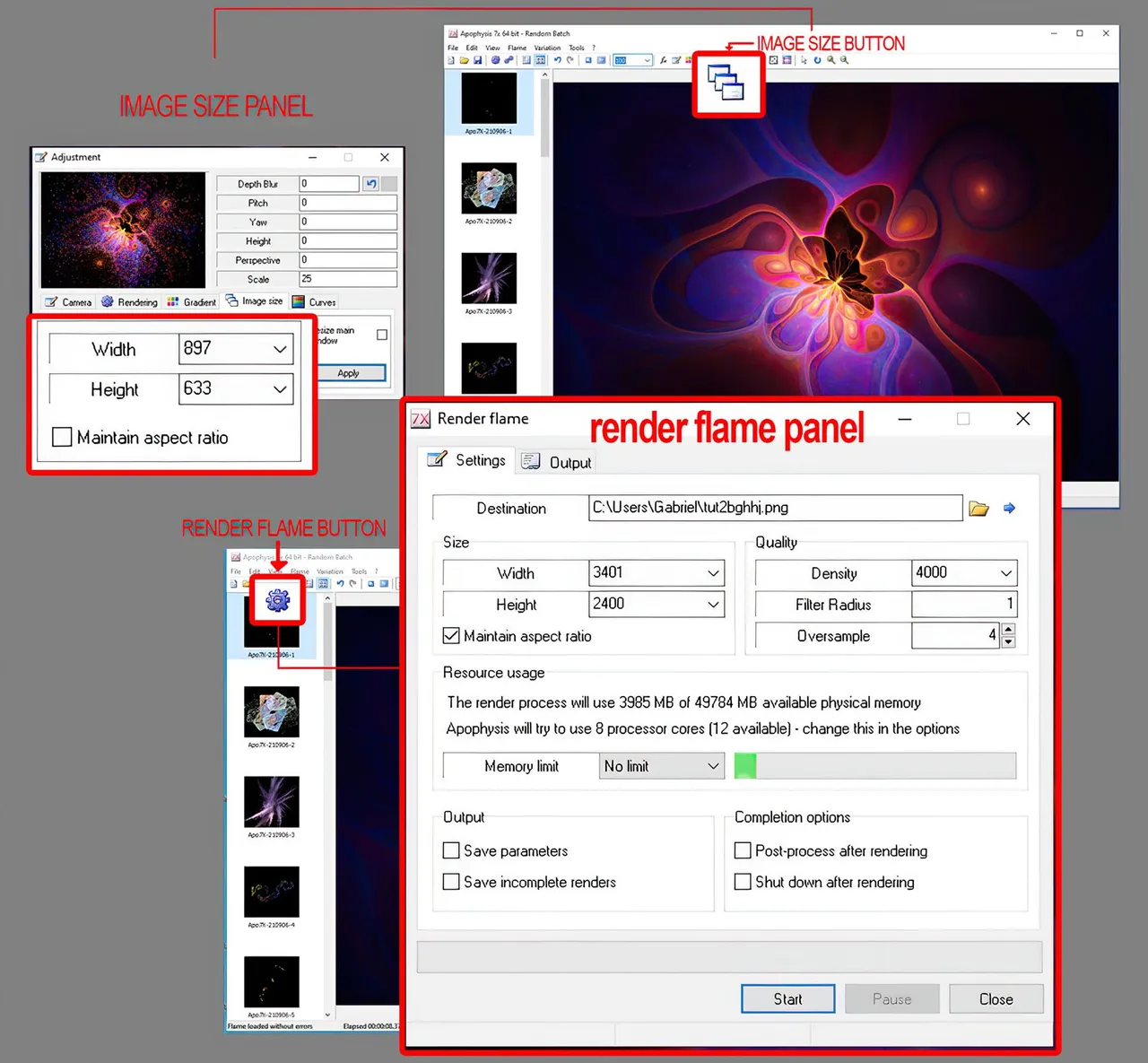Click Apply button in Adjustment window

coord(349,373)
